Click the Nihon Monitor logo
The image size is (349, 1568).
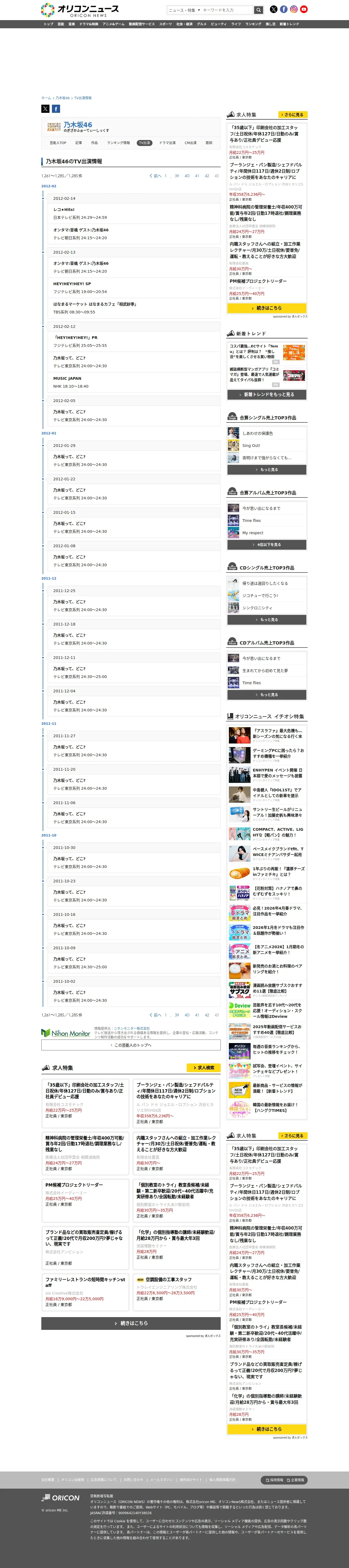point(66,1033)
